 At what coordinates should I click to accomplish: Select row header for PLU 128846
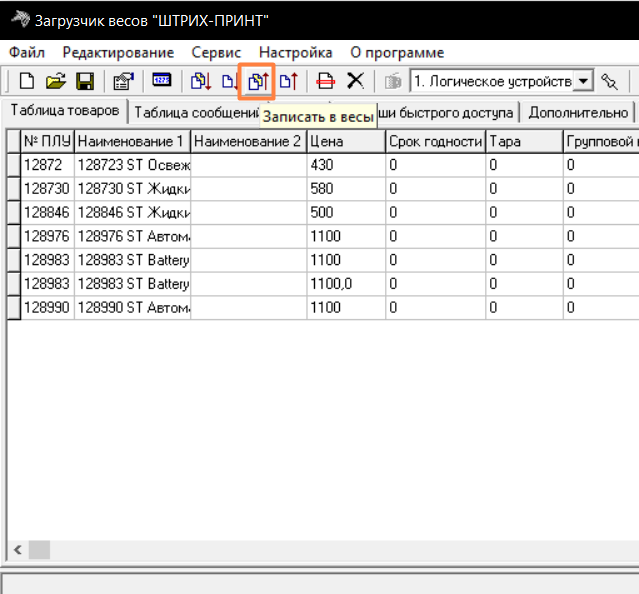(14, 212)
